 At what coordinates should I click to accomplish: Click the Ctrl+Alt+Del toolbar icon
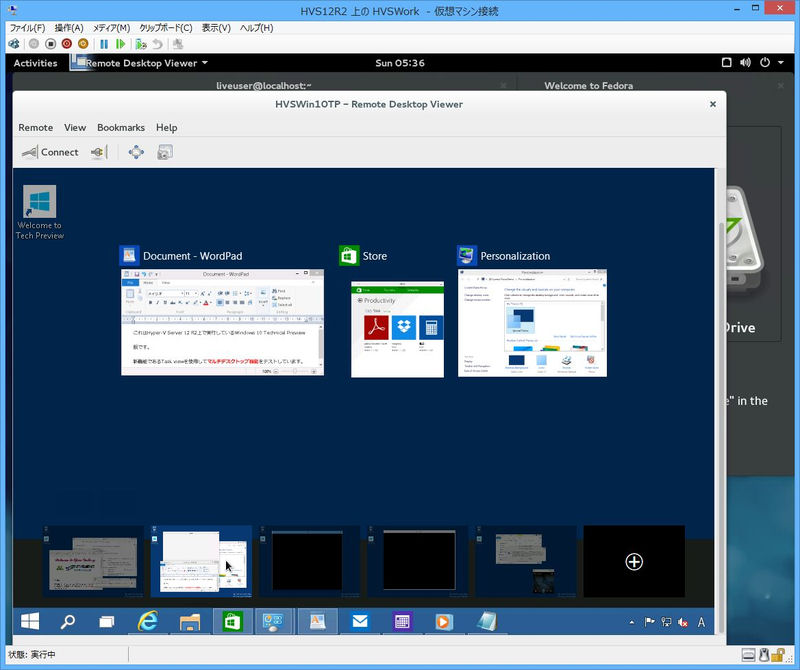pos(14,44)
